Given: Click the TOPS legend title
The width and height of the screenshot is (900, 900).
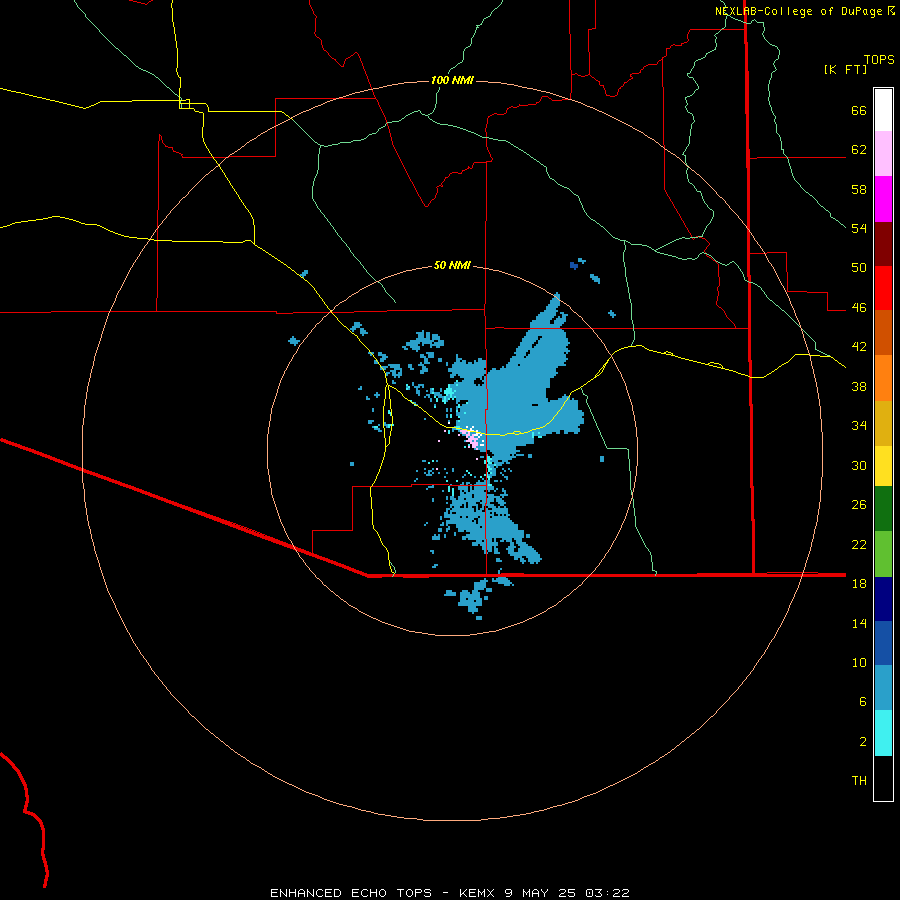Looking at the screenshot, I should tap(879, 59).
